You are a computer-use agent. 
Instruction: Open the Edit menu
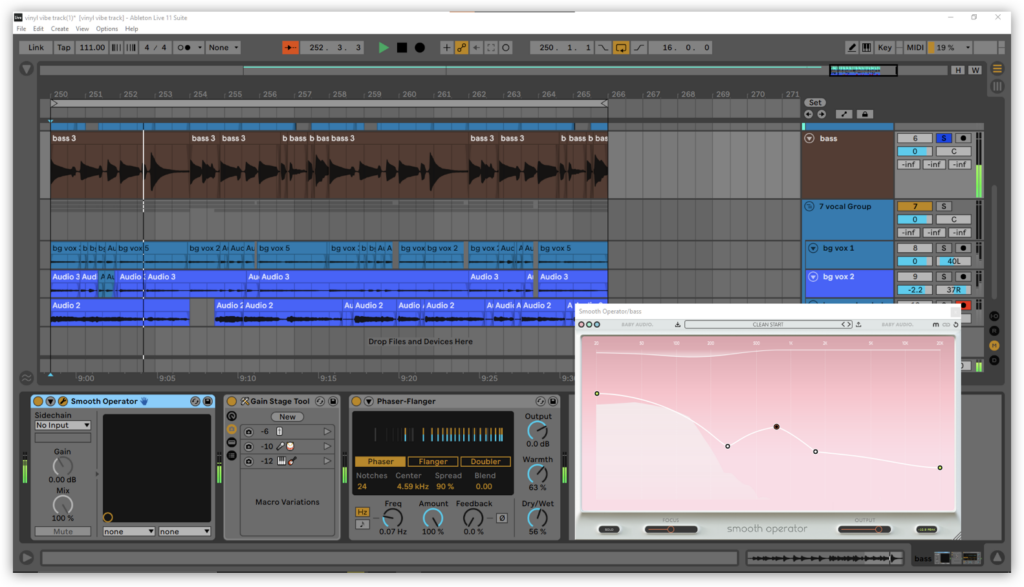39,29
